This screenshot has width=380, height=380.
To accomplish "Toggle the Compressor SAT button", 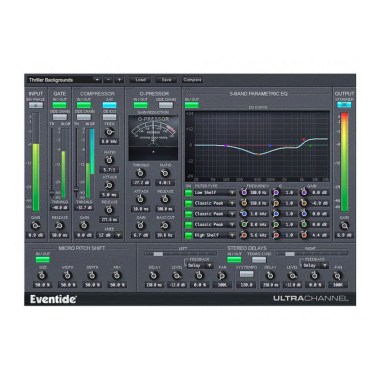I will tap(109, 105).
